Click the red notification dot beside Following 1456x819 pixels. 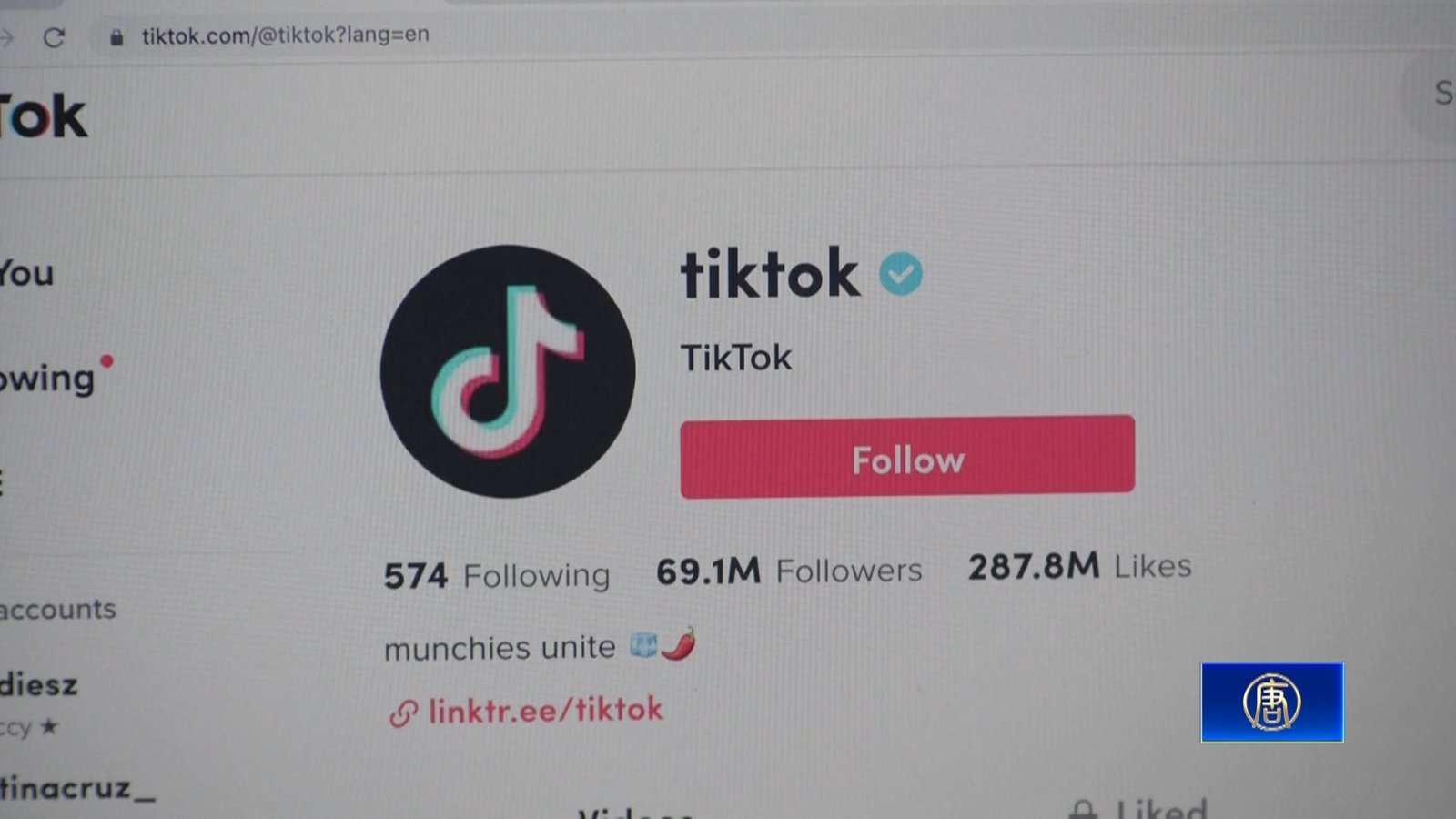pyautogui.click(x=106, y=361)
